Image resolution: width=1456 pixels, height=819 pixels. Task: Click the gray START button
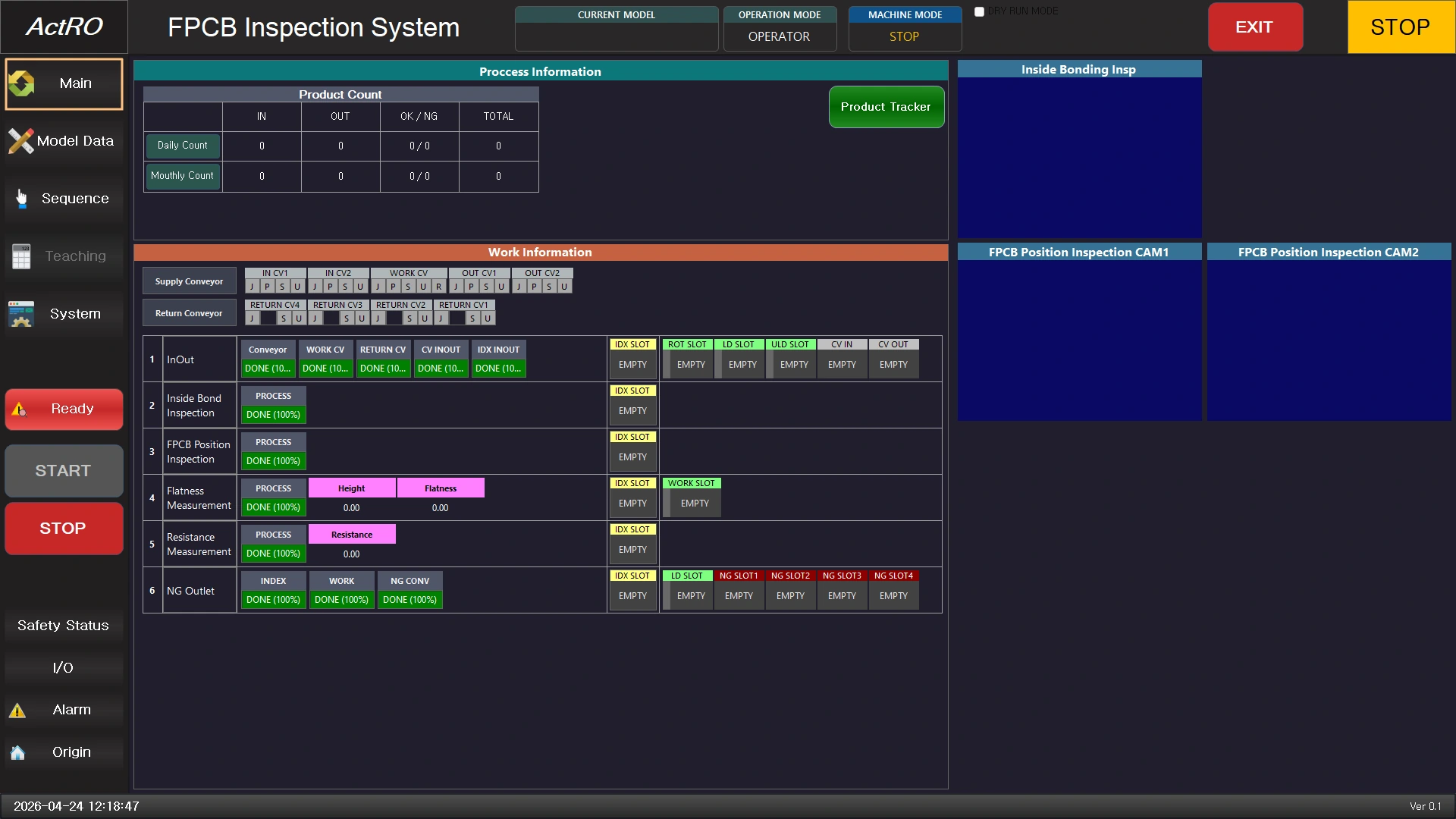click(64, 471)
